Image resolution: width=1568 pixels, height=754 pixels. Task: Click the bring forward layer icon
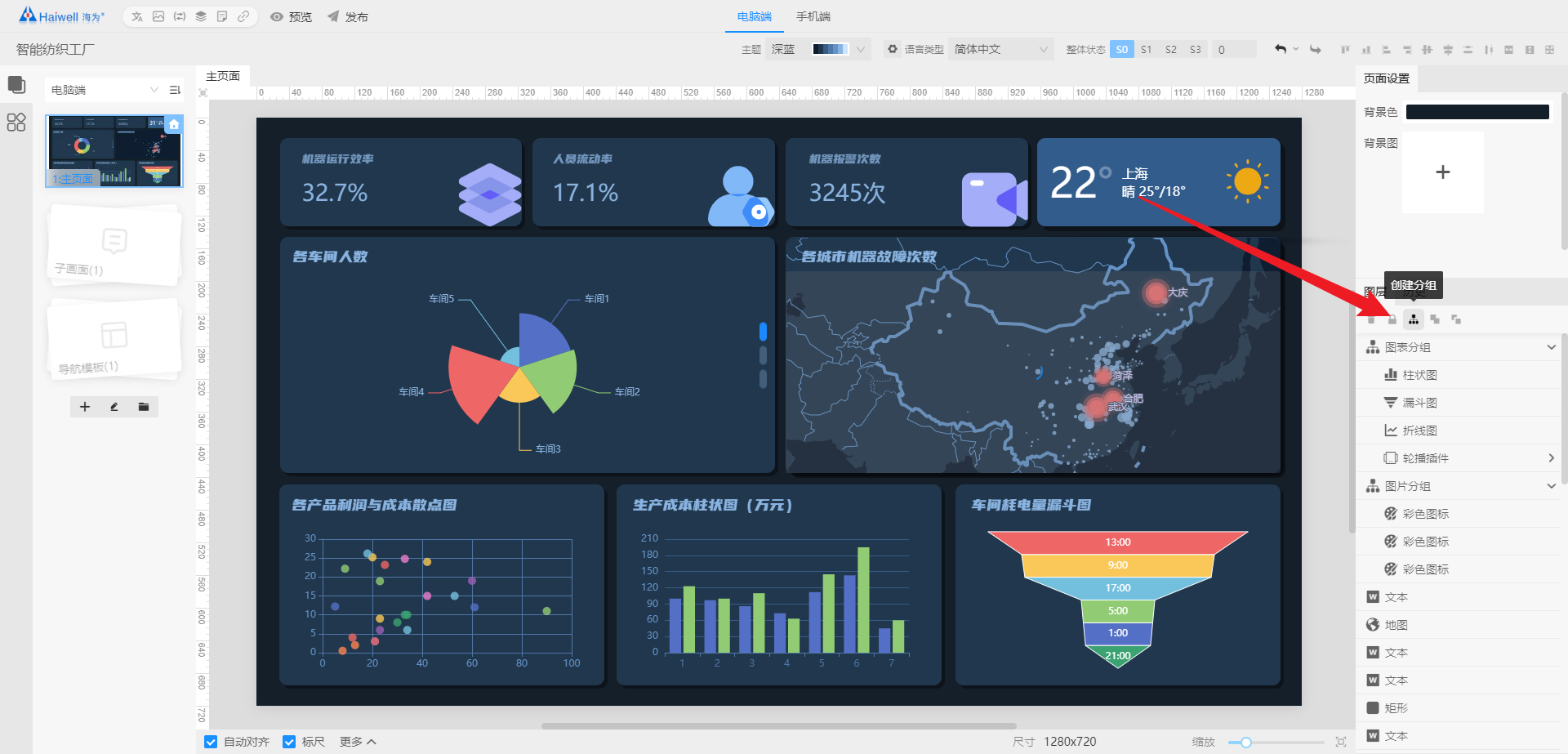pos(1435,319)
